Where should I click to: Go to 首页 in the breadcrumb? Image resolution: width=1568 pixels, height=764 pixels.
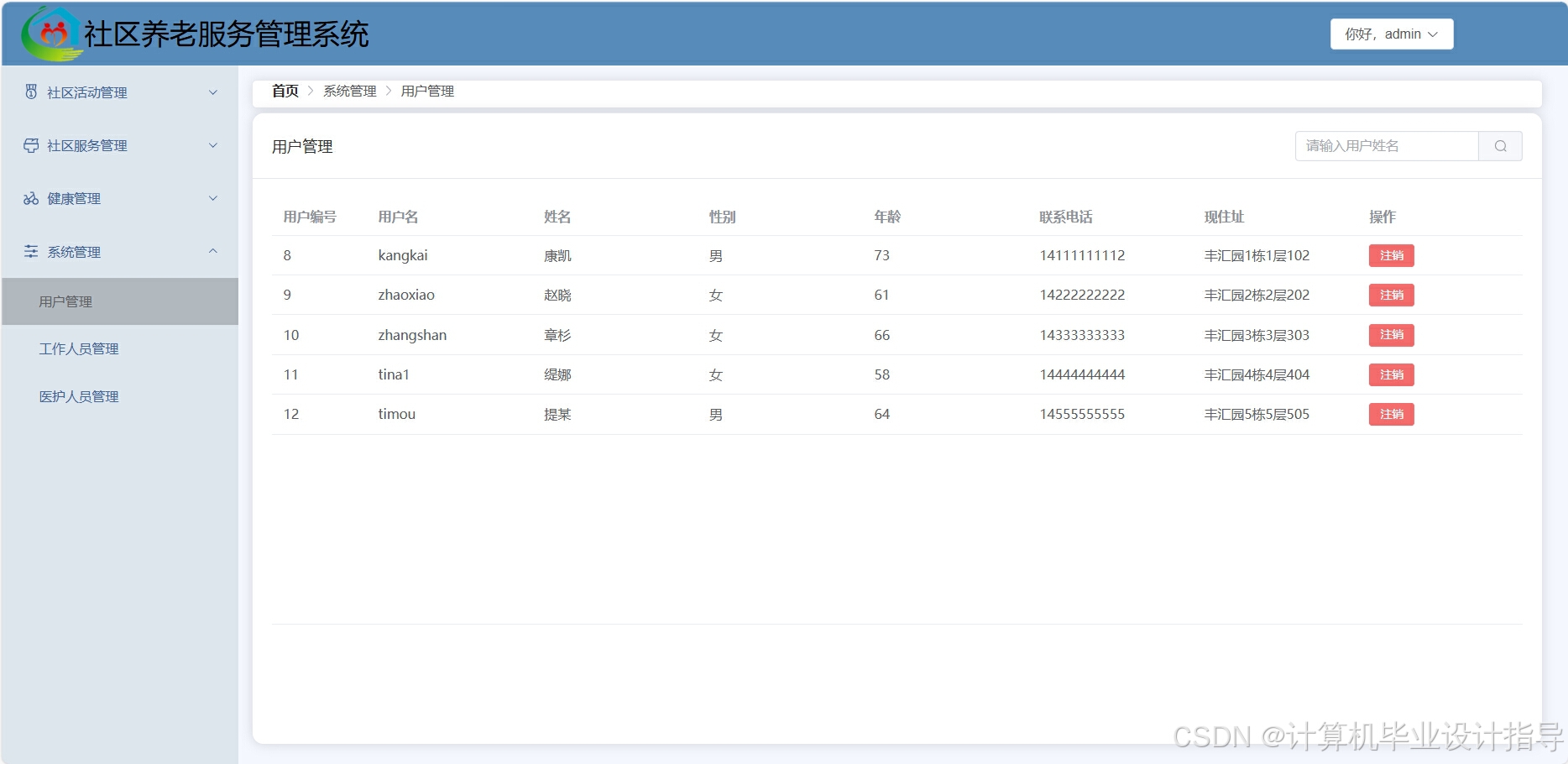coord(285,91)
